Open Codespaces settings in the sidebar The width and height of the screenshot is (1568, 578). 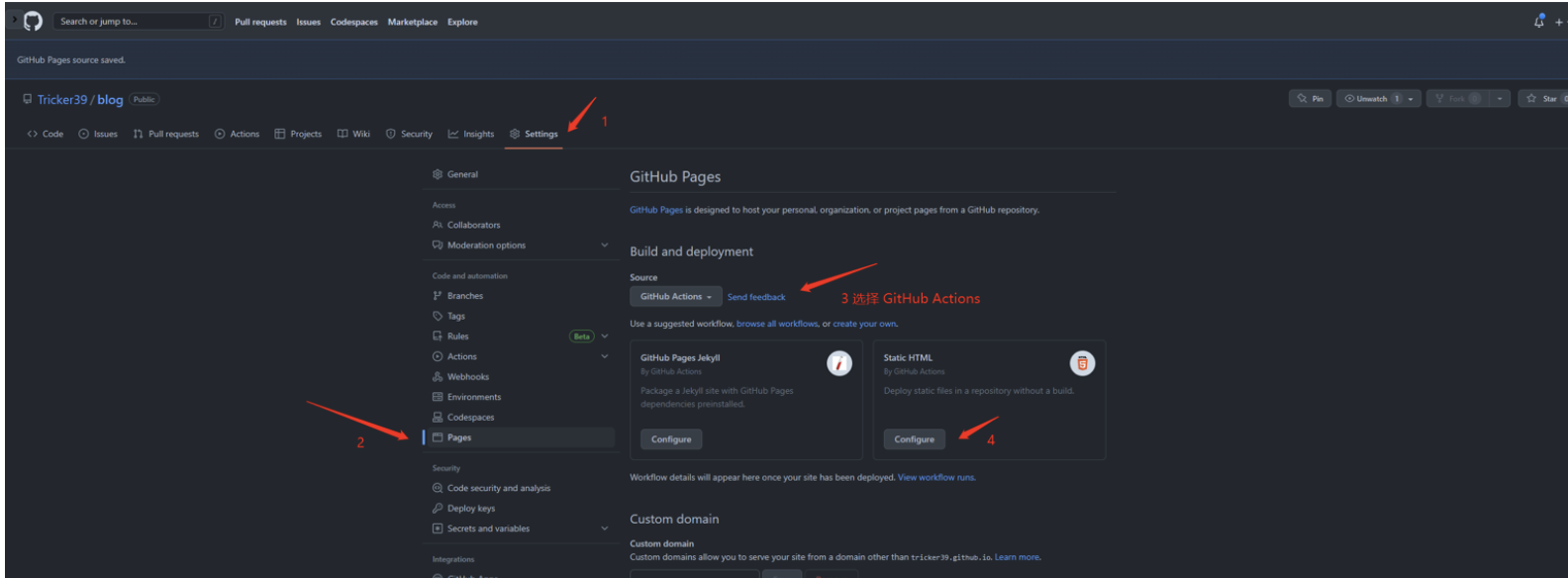point(470,418)
